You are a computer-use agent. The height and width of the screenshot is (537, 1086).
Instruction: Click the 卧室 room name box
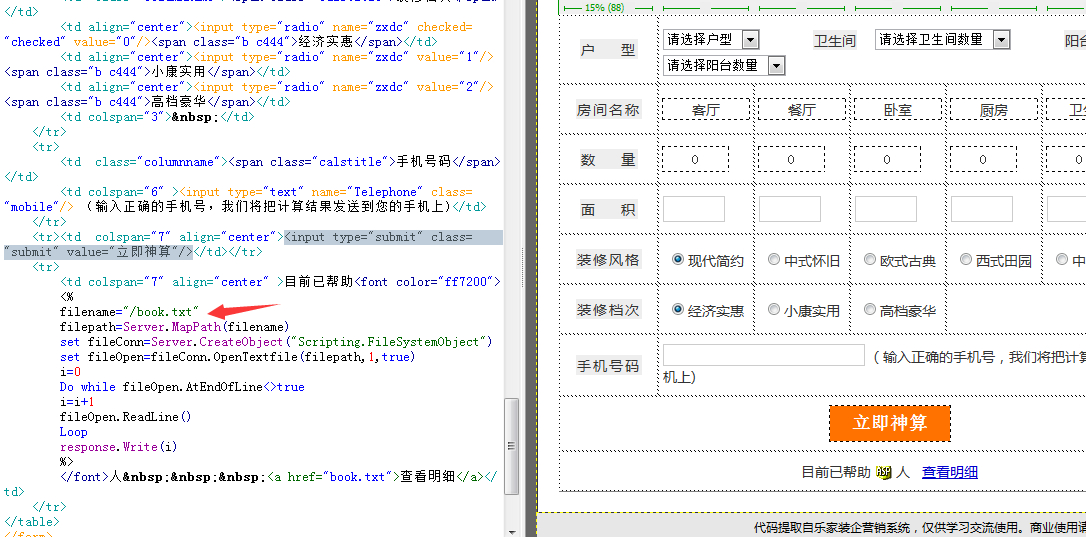click(898, 109)
